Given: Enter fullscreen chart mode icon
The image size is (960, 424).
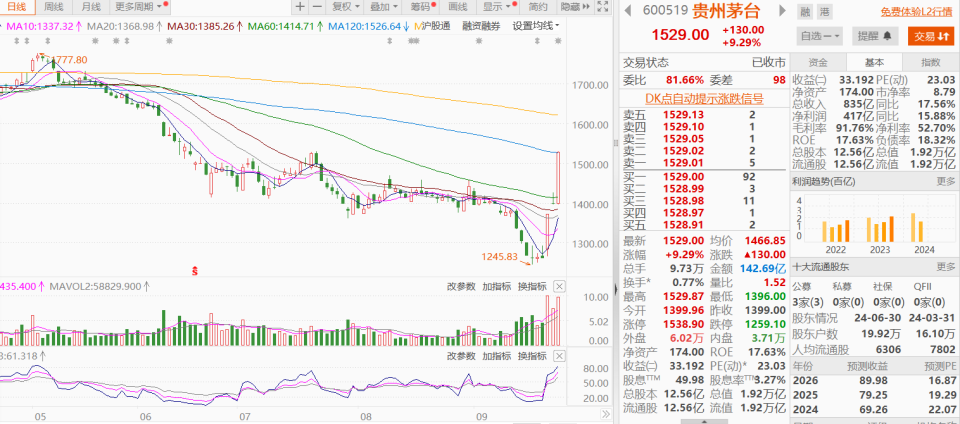Looking at the screenshot, I should tap(602, 7).
